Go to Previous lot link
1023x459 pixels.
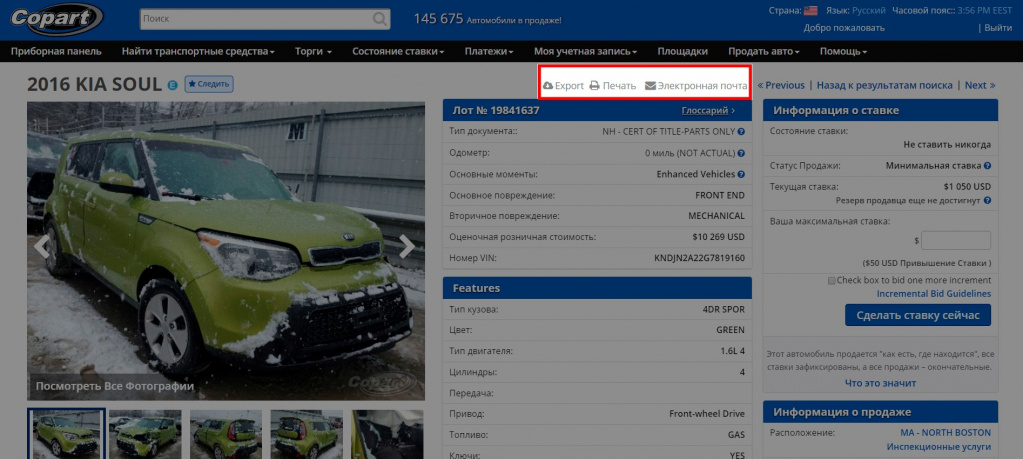781,85
